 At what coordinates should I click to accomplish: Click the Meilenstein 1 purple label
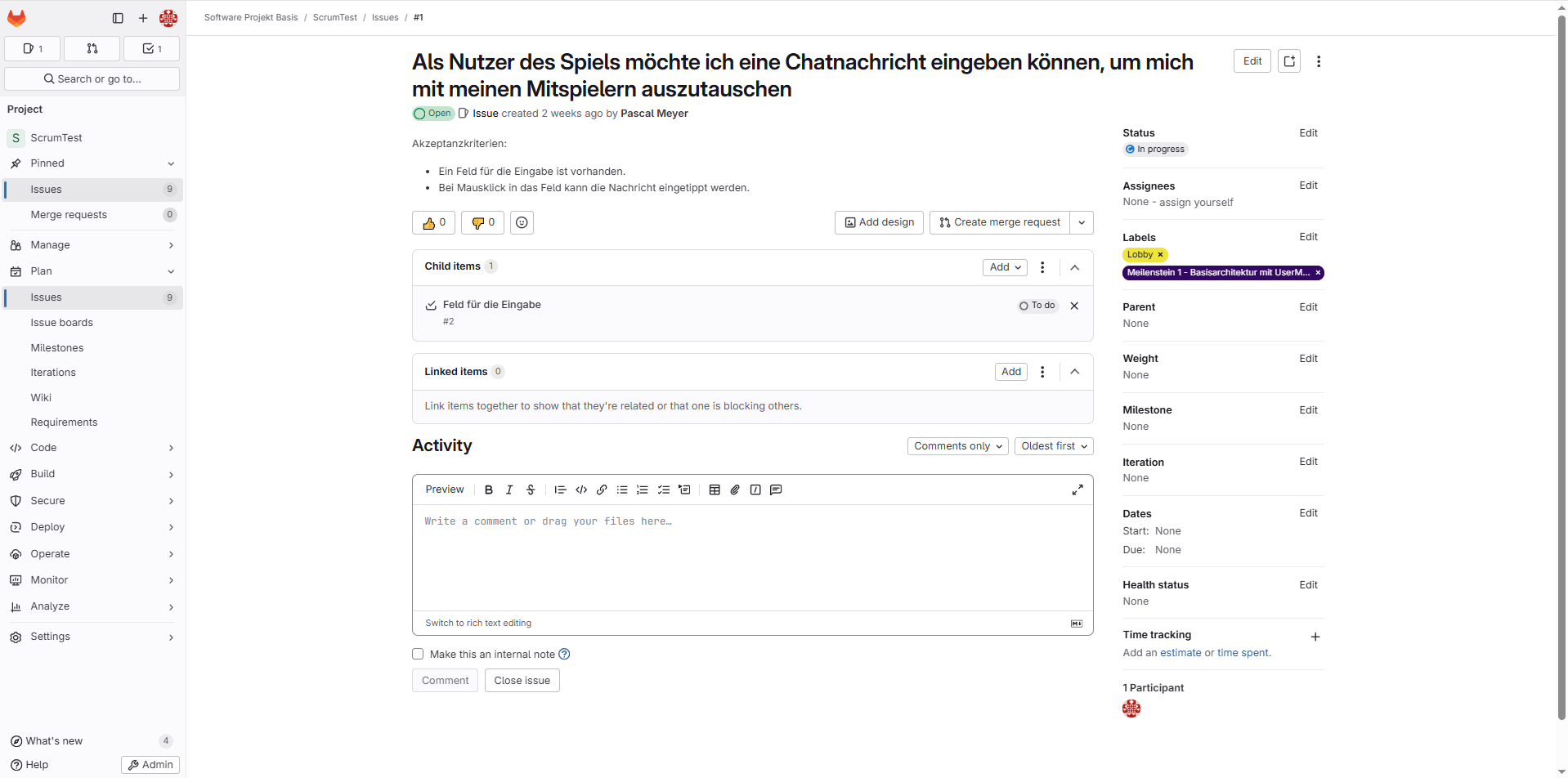click(x=1217, y=273)
